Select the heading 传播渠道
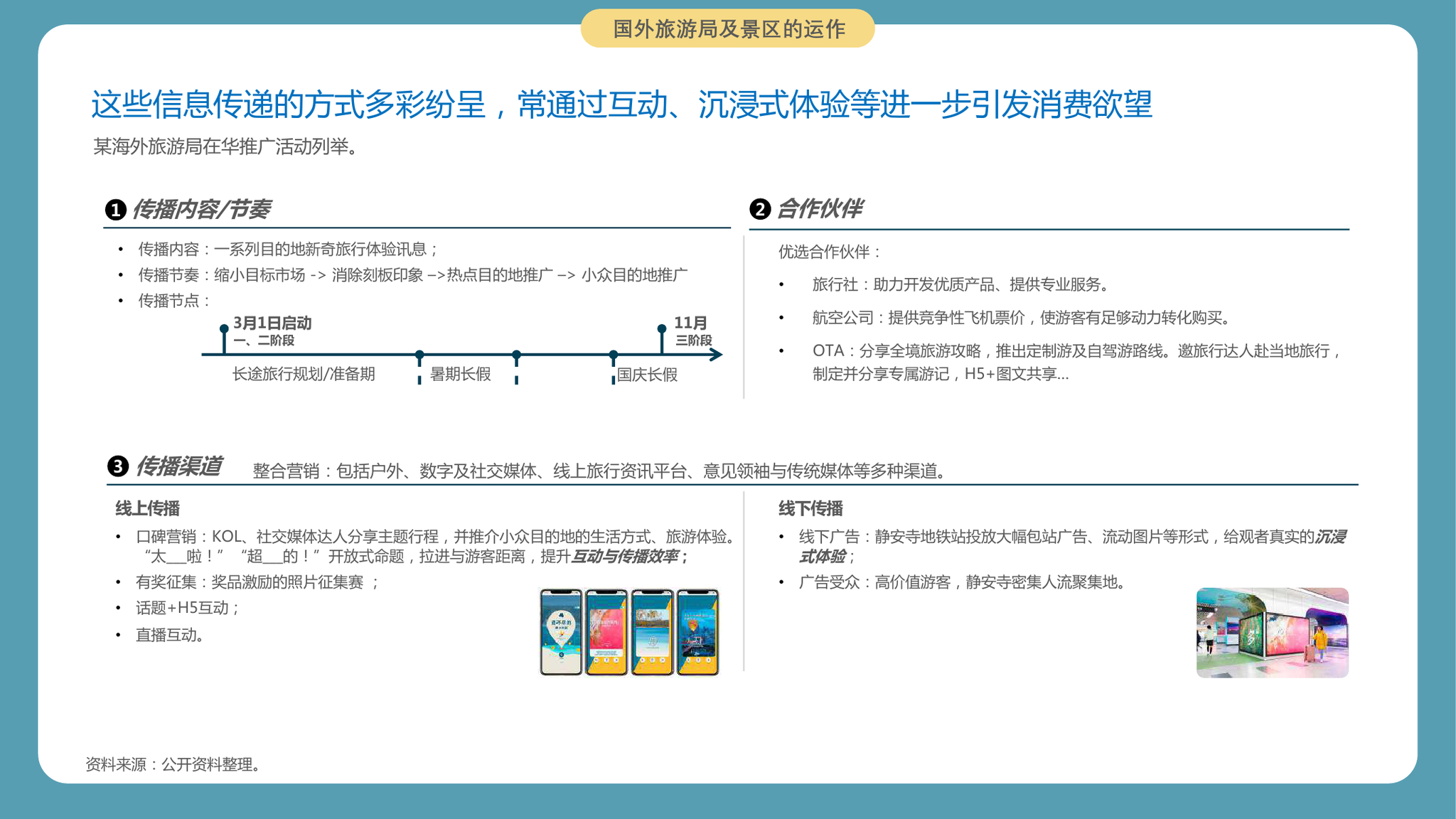This screenshot has height=819, width=1456. click(178, 466)
